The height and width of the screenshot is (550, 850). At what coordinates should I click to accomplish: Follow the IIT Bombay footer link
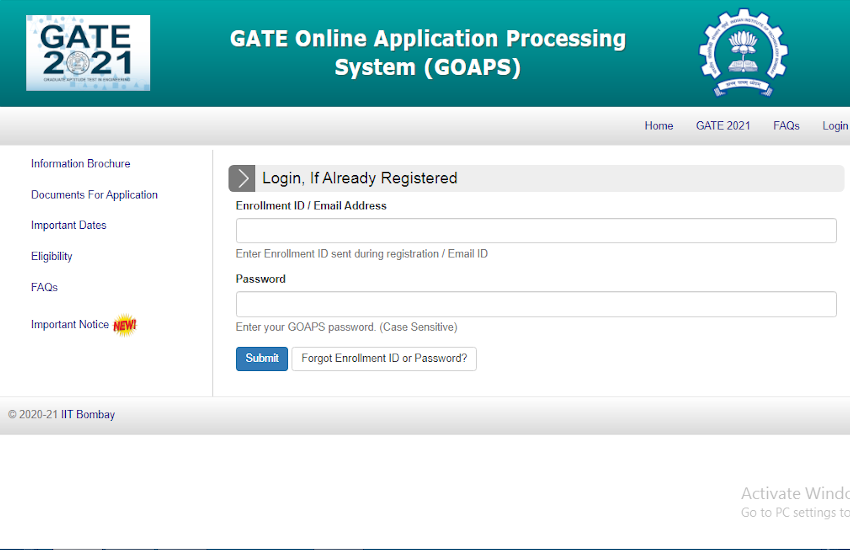coord(88,415)
